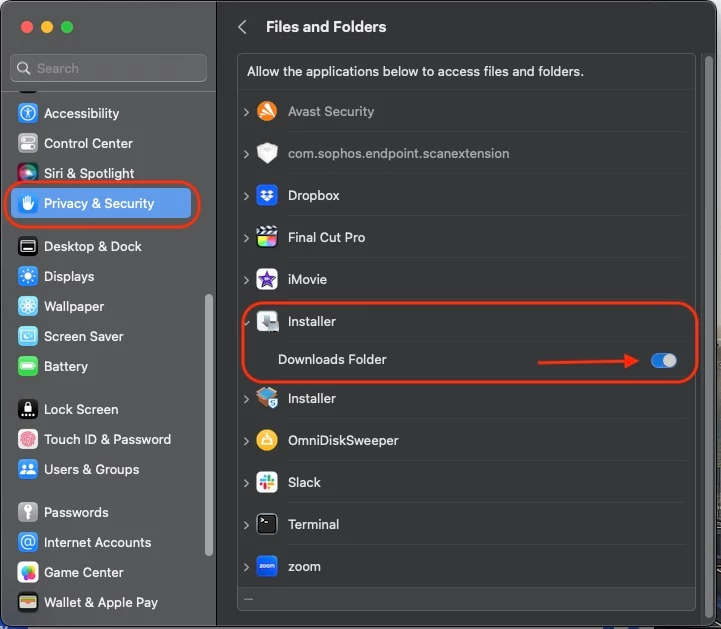The image size is (721, 629).
Task: Click the OmniDiskSweeper app icon
Action: pyautogui.click(x=267, y=440)
